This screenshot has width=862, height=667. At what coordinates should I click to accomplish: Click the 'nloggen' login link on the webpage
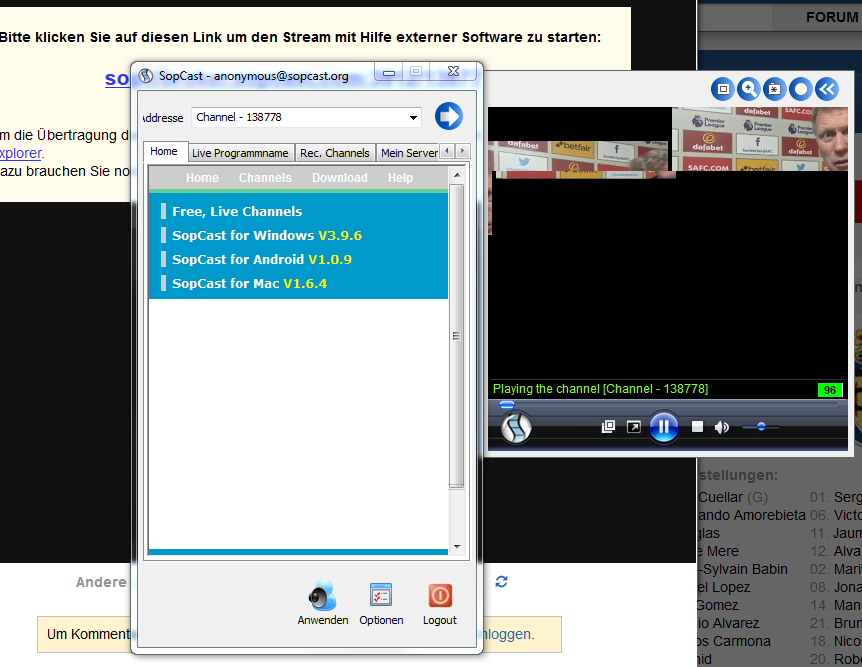pos(508,634)
